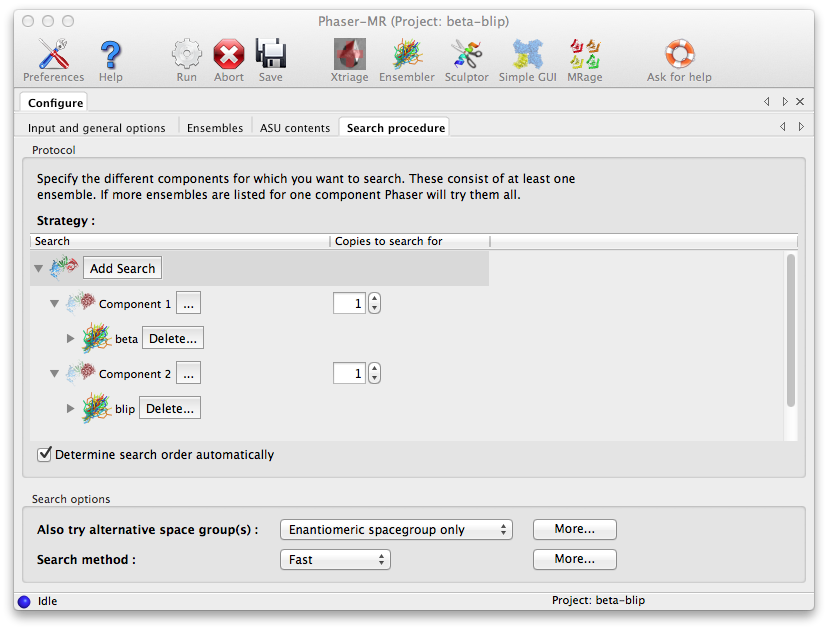Viewport: 828px width, 630px height.
Task: Switch to the ASU contents tab
Action: 295,128
